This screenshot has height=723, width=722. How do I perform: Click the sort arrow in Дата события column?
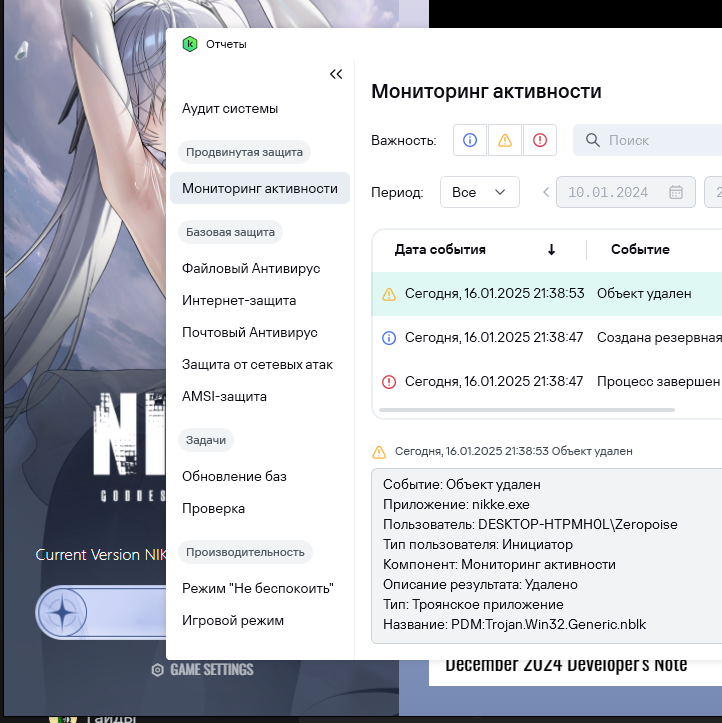(551, 249)
